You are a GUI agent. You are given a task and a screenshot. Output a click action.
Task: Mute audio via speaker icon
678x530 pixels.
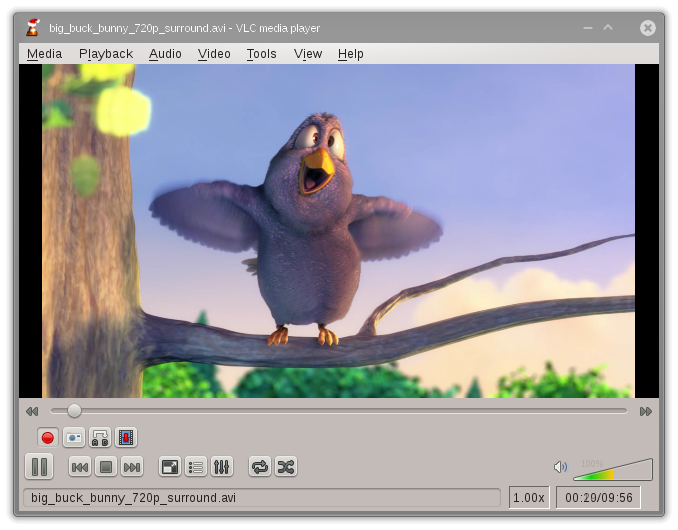[x=560, y=467]
